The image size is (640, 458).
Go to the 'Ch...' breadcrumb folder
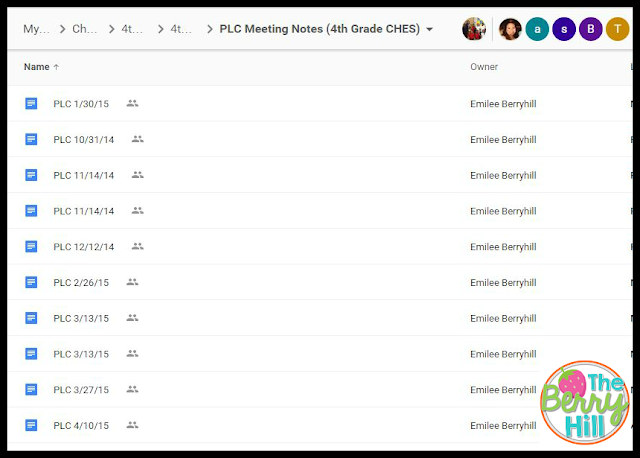point(85,29)
